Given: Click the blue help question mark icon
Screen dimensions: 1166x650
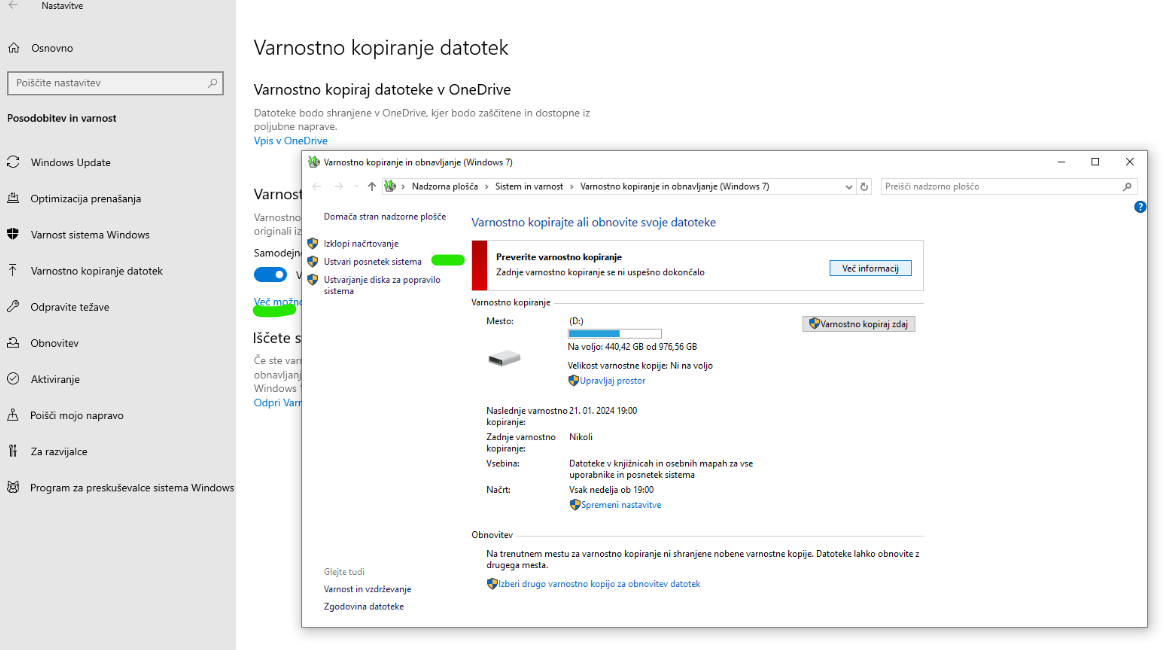Looking at the screenshot, I should pyautogui.click(x=1140, y=207).
